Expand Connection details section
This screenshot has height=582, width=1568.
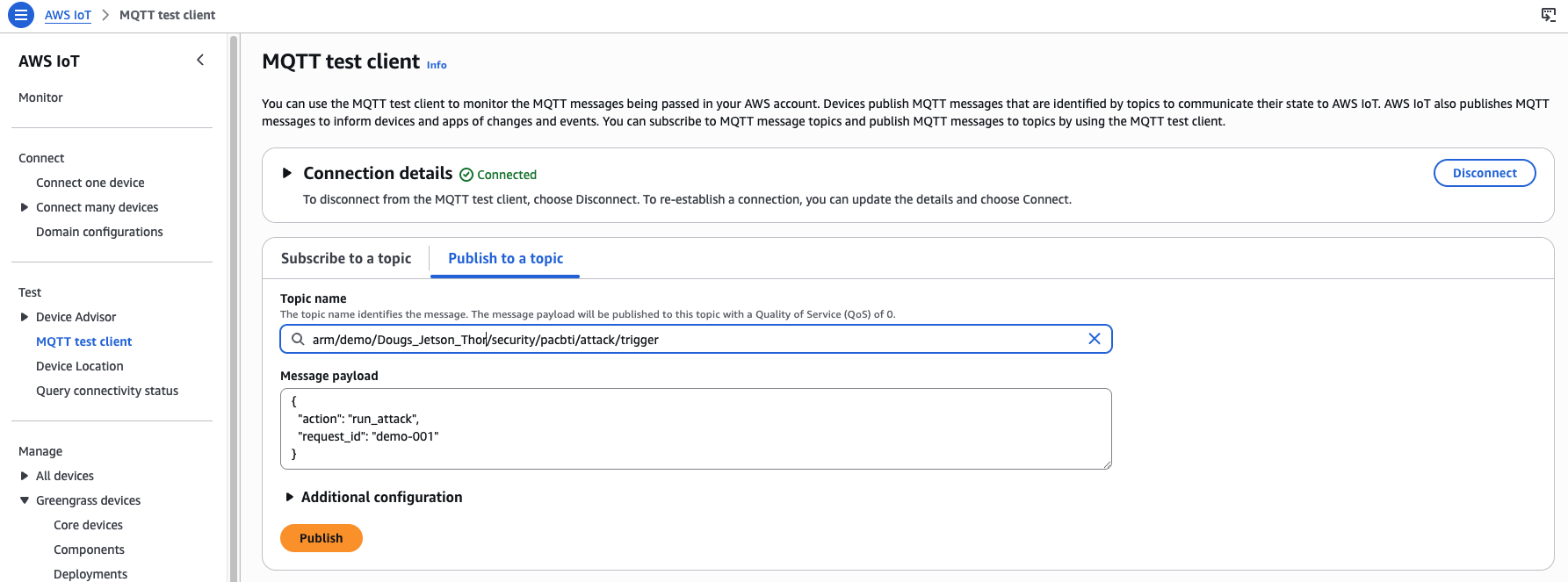[x=286, y=173]
